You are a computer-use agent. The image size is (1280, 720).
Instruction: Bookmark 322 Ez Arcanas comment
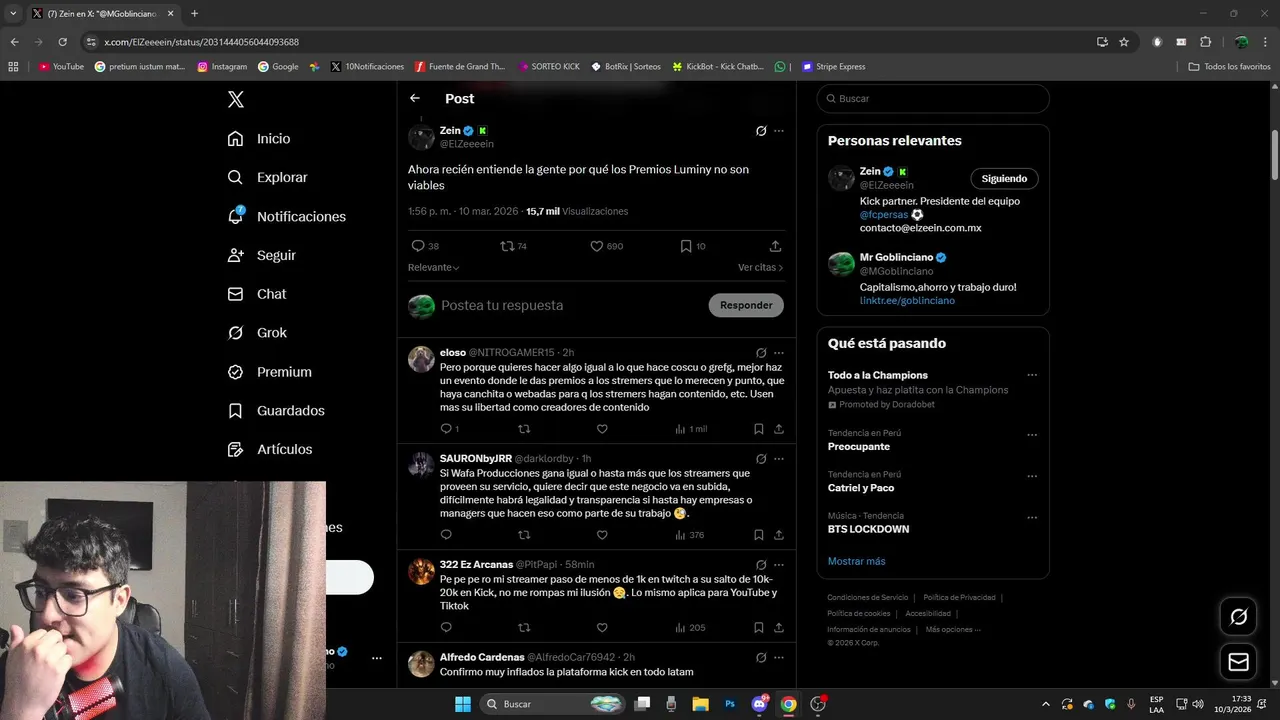tap(759, 628)
